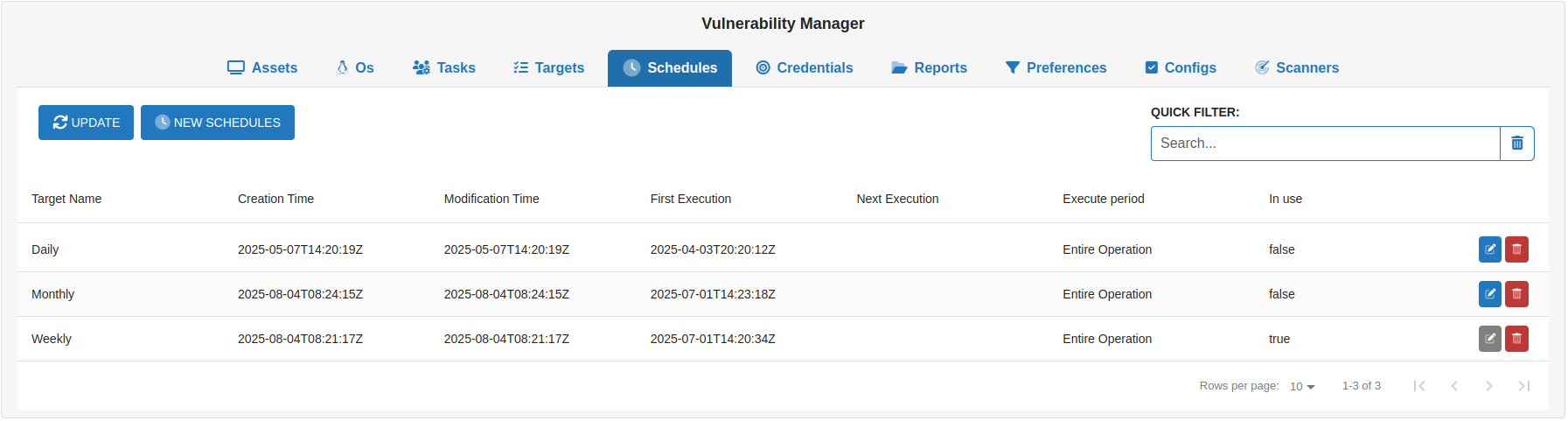Delete the Monthly schedule row
This screenshot has height=421, width=1568.
coord(1516,294)
